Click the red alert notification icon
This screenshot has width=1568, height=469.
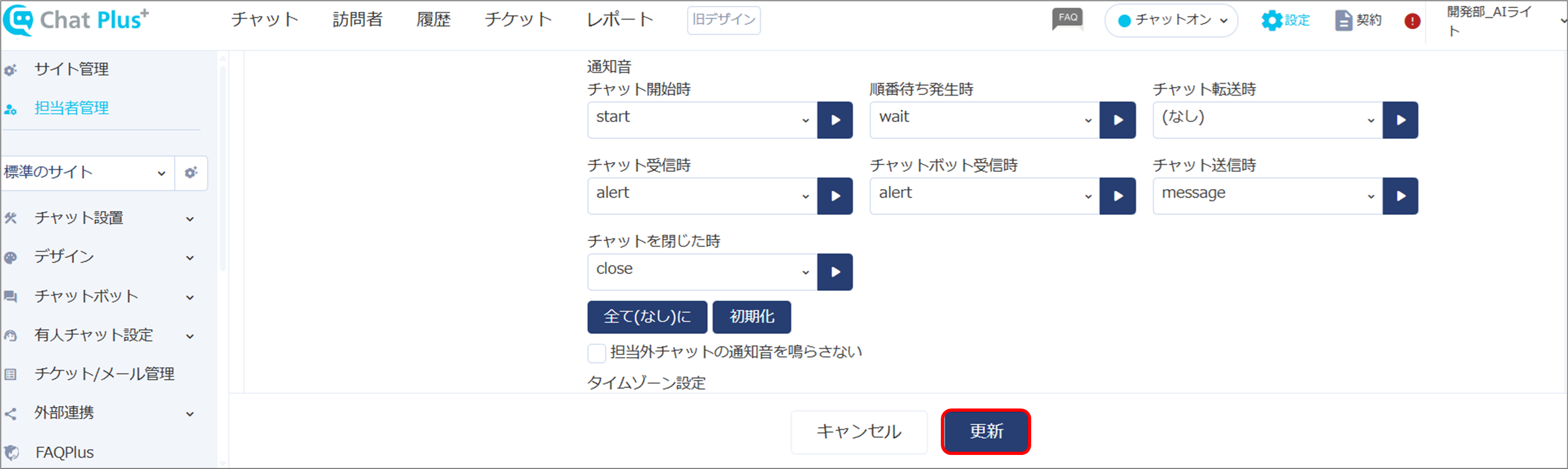tap(1412, 21)
